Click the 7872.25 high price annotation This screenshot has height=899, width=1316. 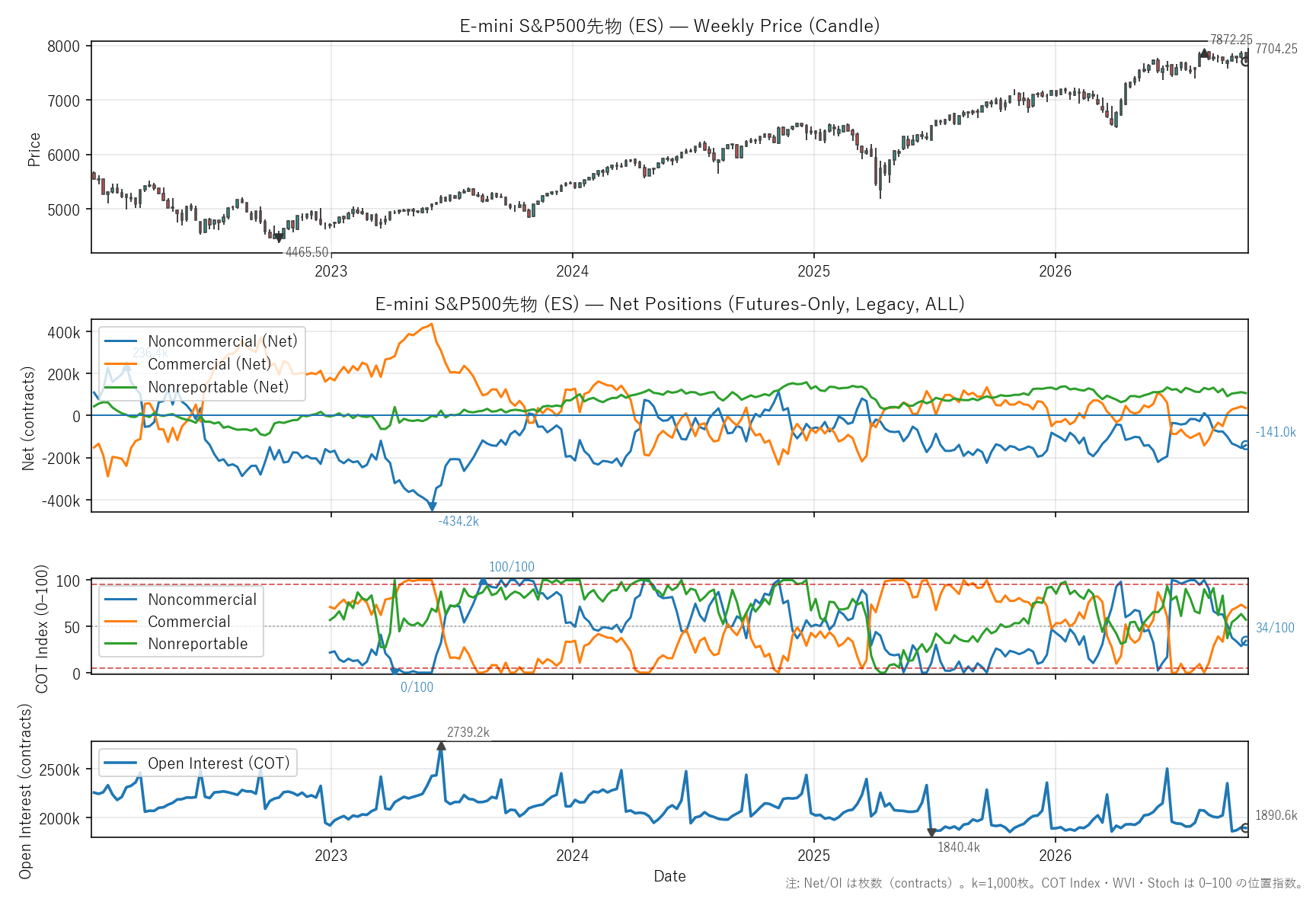coord(1231,40)
